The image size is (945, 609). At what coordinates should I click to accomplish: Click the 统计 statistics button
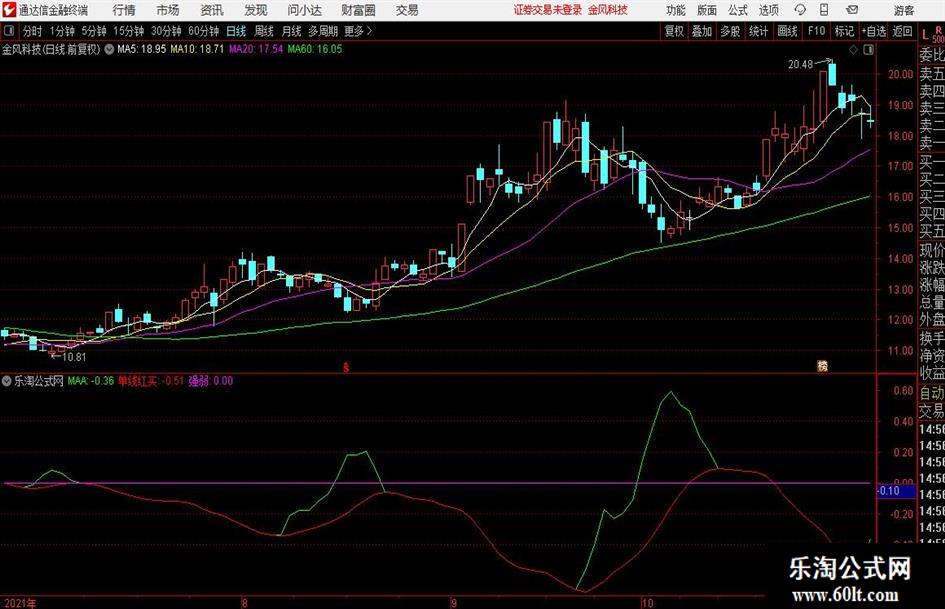(759, 31)
